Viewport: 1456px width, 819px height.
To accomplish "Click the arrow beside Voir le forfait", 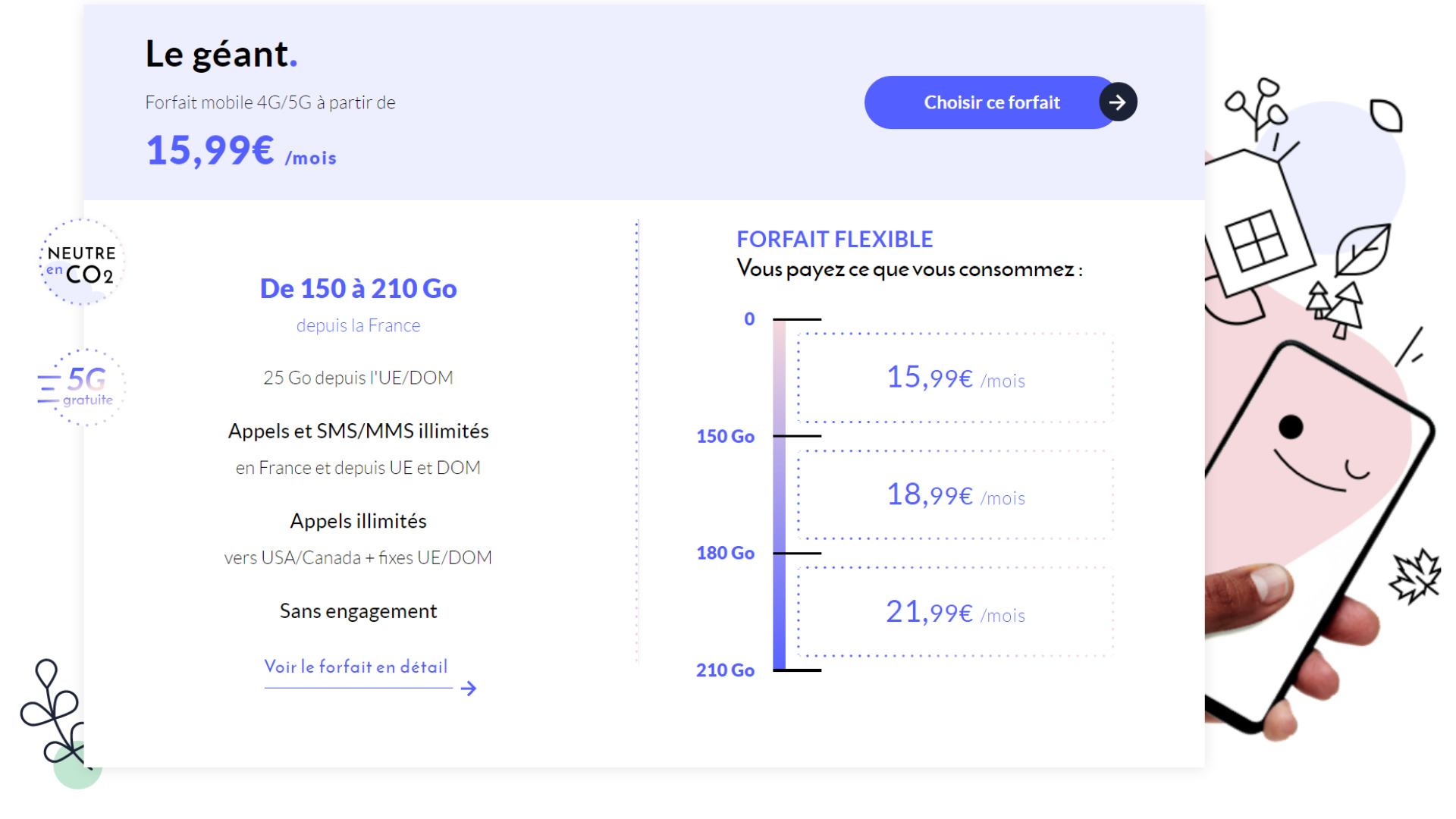I will [469, 689].
